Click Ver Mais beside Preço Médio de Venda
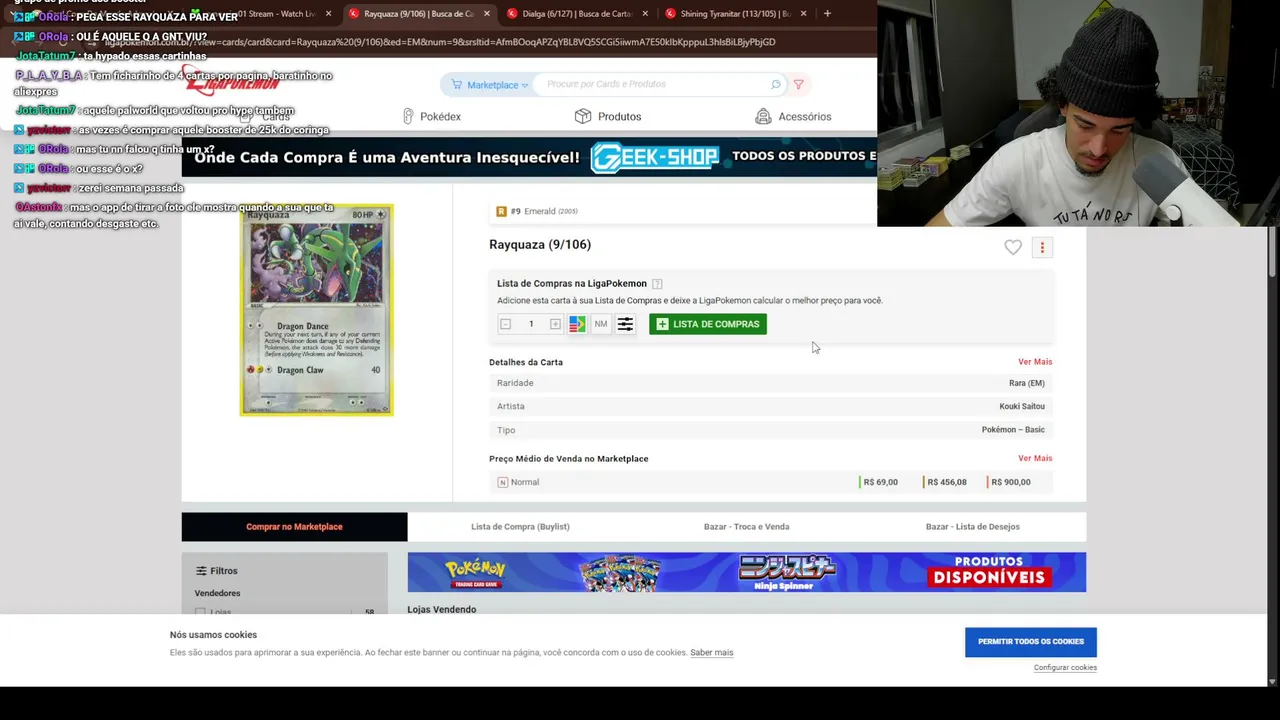 click(1035, 458)
